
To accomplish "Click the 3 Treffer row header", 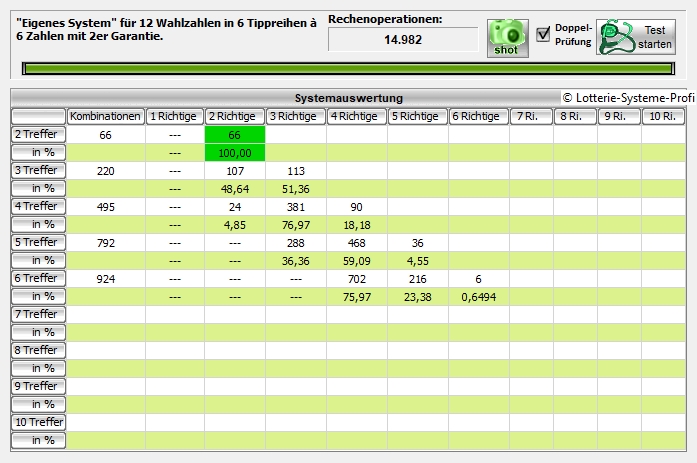I will pyautogui.click(x=39, y=170).
